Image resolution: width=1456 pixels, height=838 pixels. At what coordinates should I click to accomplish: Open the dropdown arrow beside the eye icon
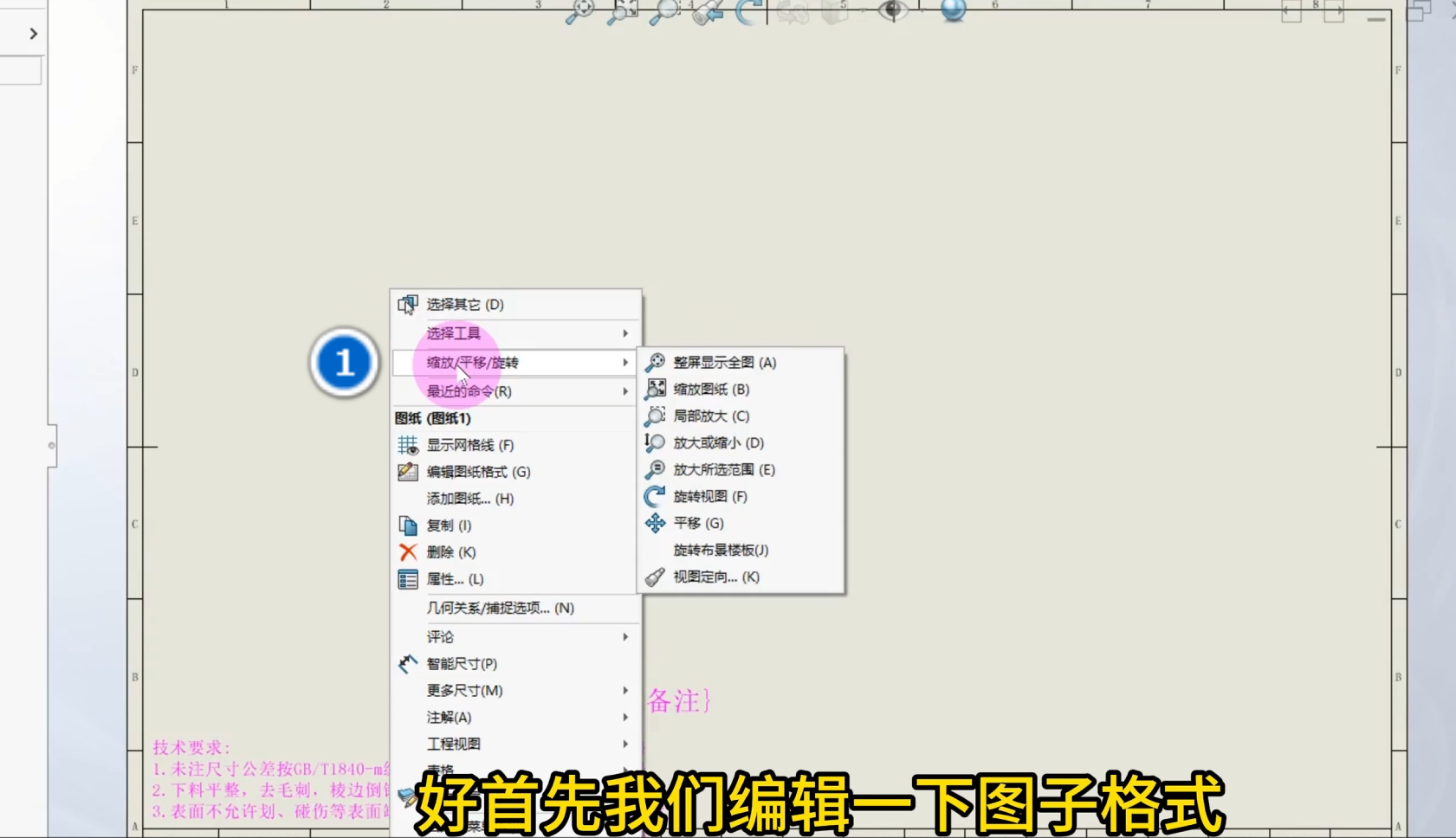click(921, 12)
